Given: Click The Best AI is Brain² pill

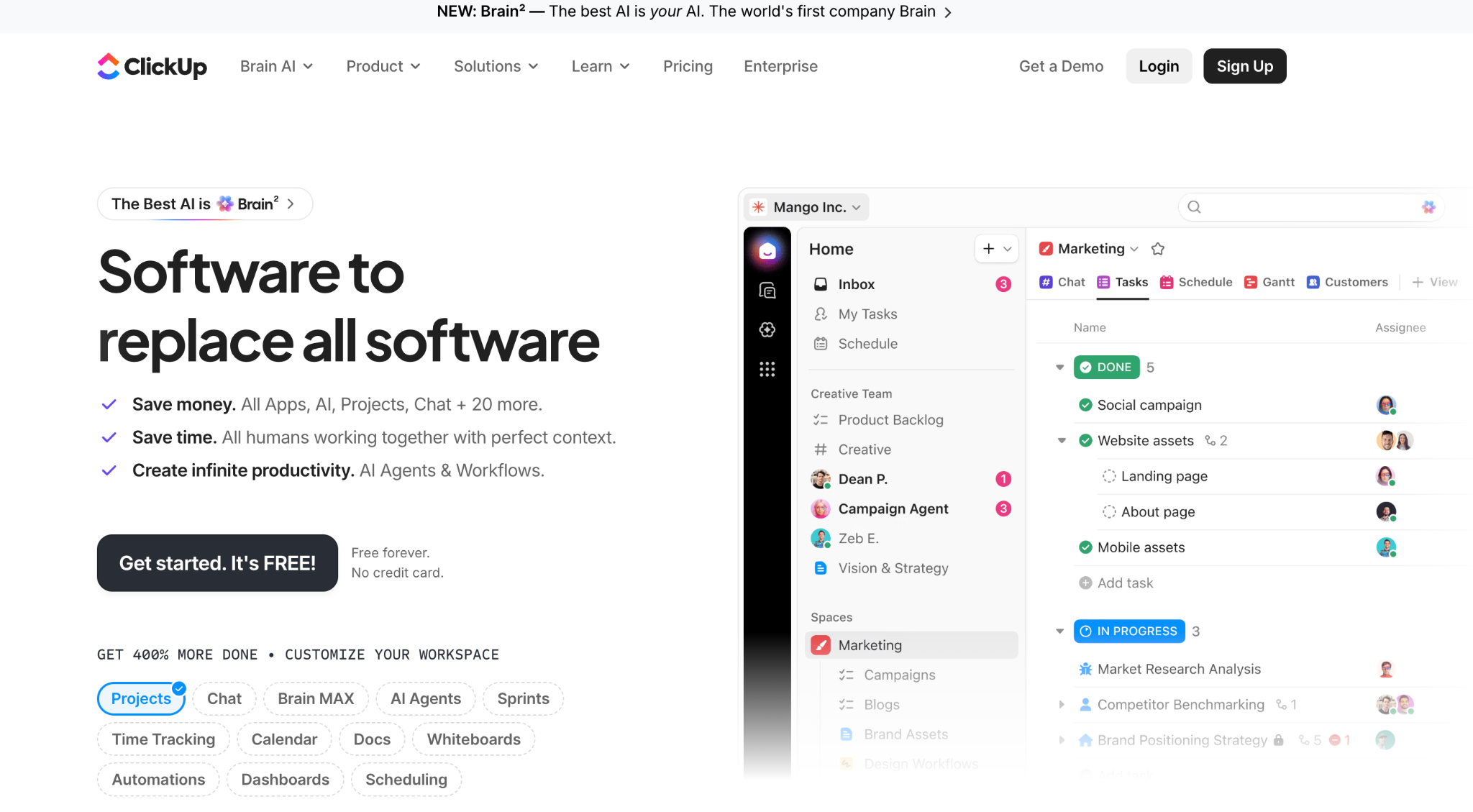Looking at the screenshot, I should (204, 204).
